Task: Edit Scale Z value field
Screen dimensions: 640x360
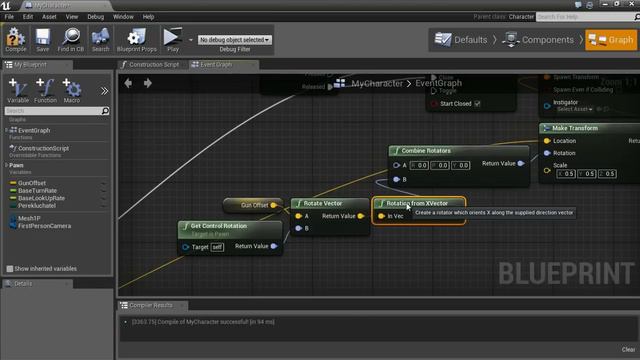Action: coord(608,173)
